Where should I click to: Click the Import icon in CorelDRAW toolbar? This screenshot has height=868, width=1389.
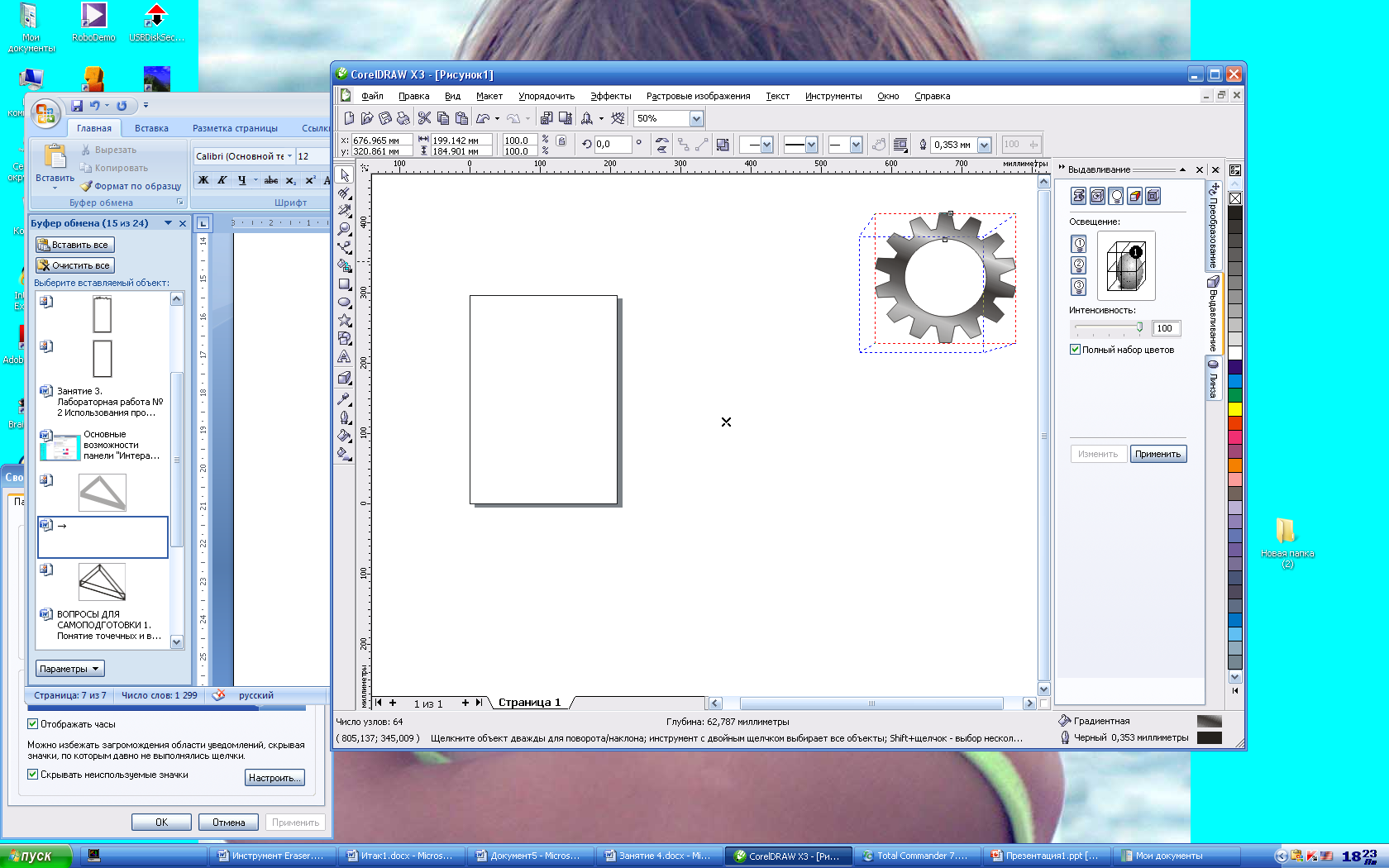coord(547,118)
